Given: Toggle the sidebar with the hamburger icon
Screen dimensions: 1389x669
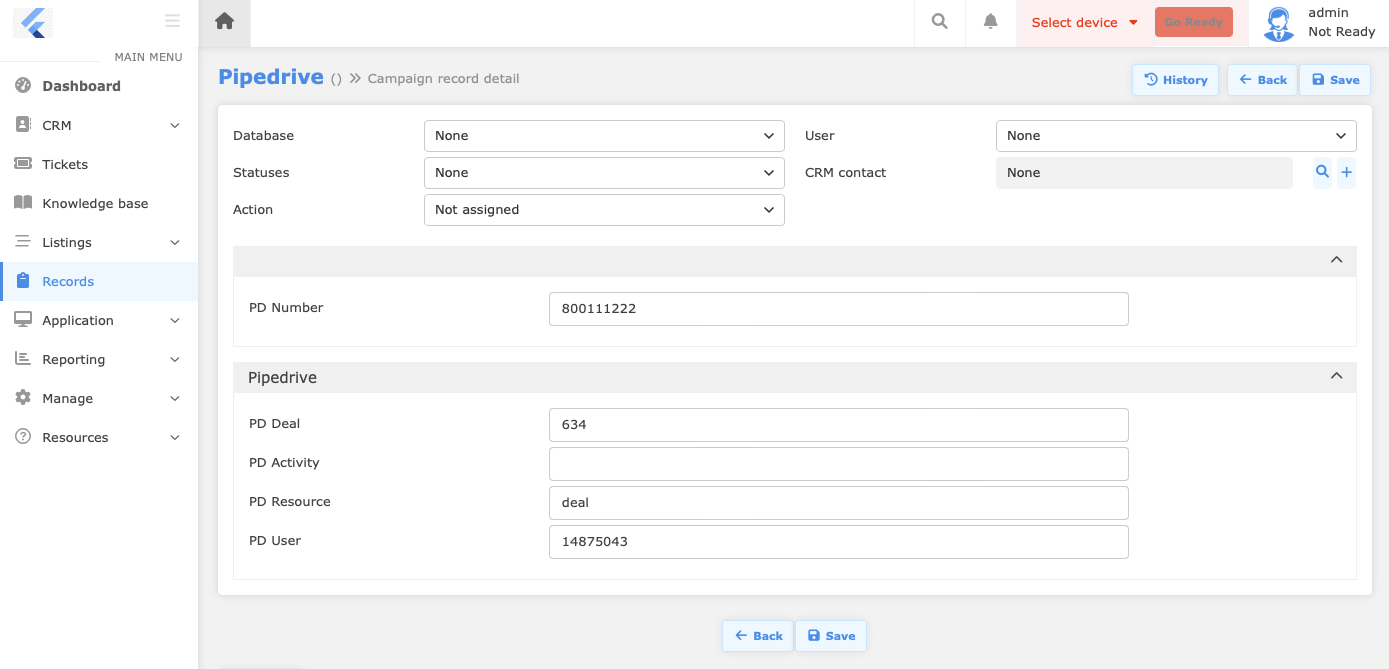Looking at the screenshot, I should pyautogui.click(x=172, y=20).
